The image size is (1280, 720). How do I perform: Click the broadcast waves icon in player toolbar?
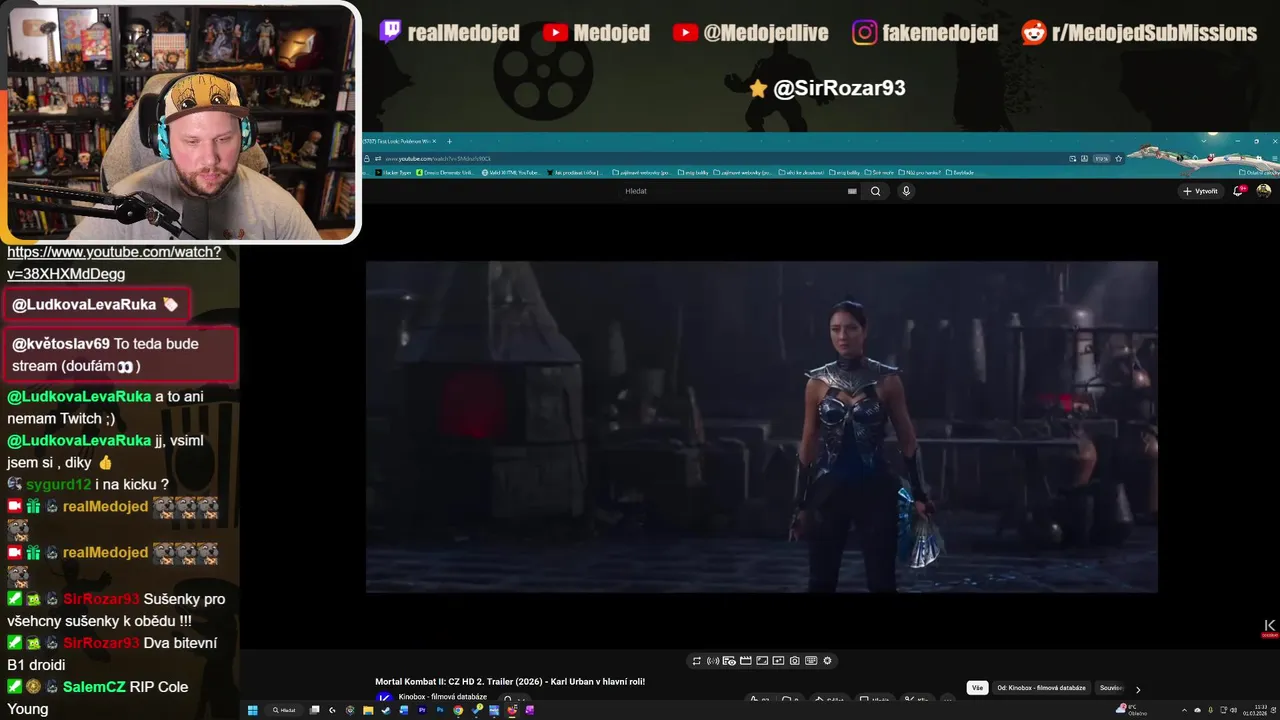click(x=713, y=660)
